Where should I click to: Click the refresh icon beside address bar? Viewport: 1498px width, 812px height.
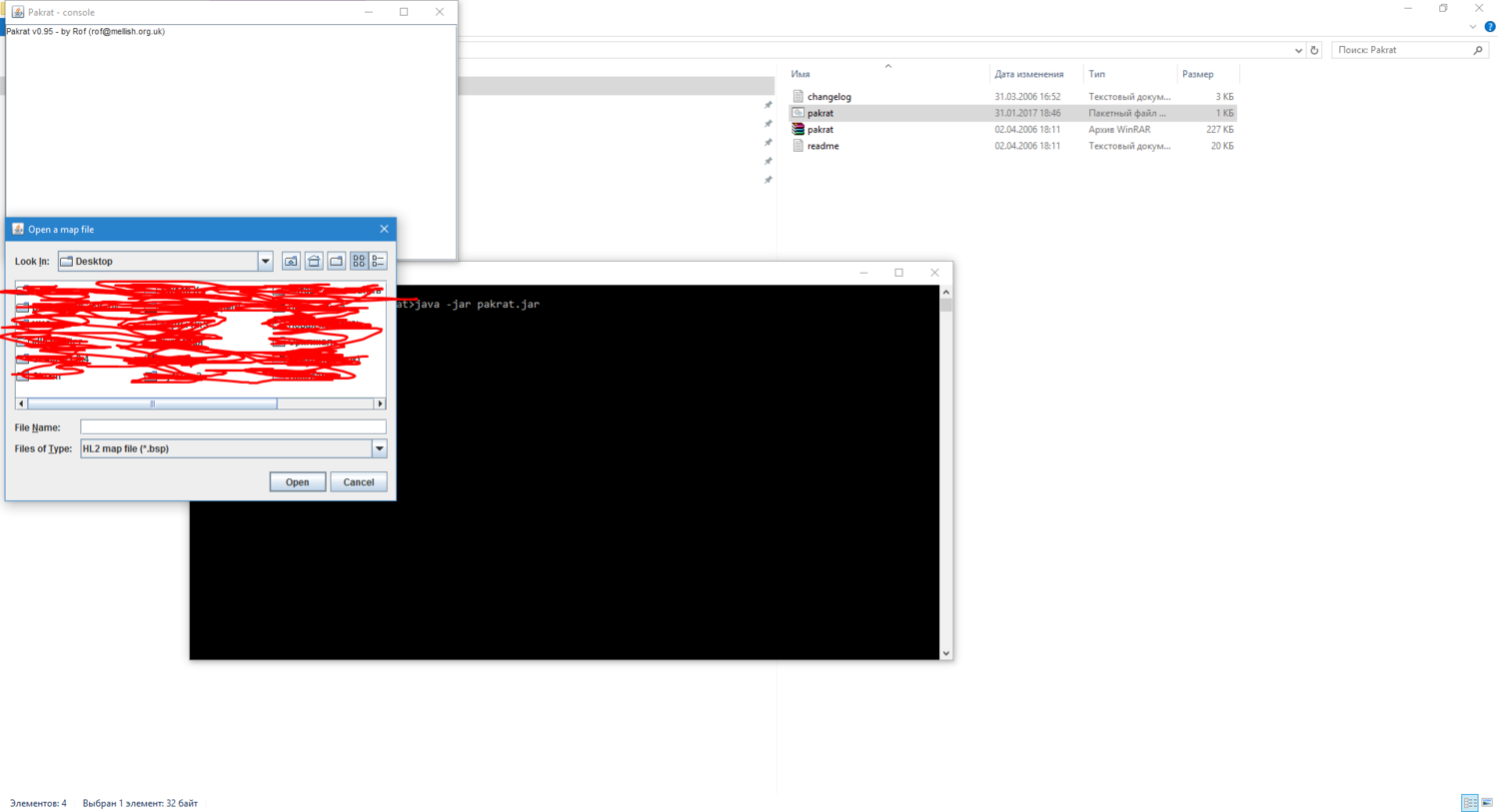(x=1314, y=50)
